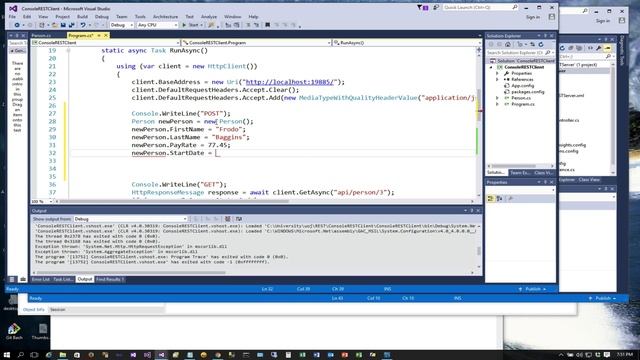Open the Debug menu
Image resolution: width=640 pixels, height=360 pixels.
(x=102, y=17)
